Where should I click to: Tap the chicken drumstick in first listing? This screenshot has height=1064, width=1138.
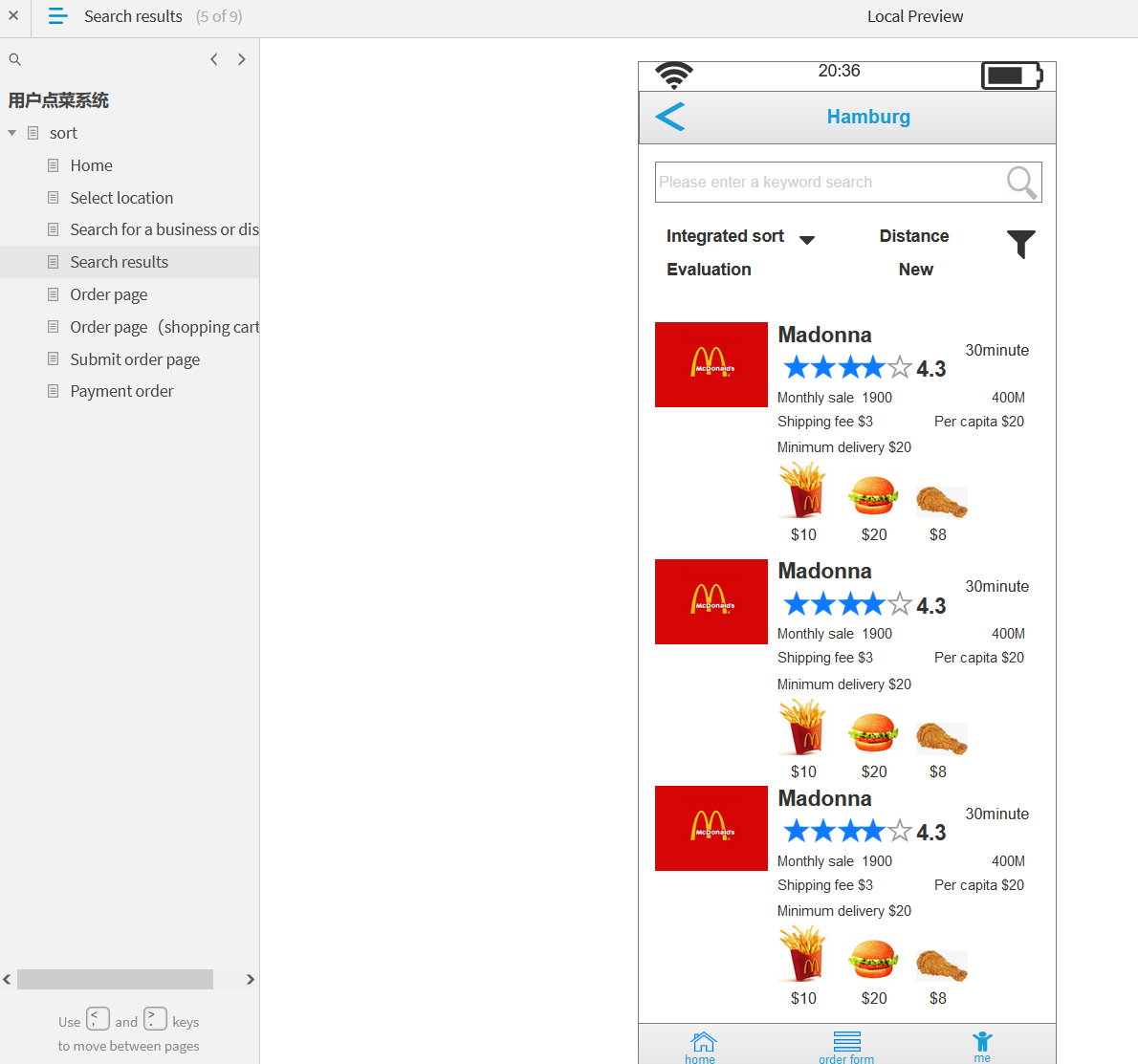tap(941, 502)
